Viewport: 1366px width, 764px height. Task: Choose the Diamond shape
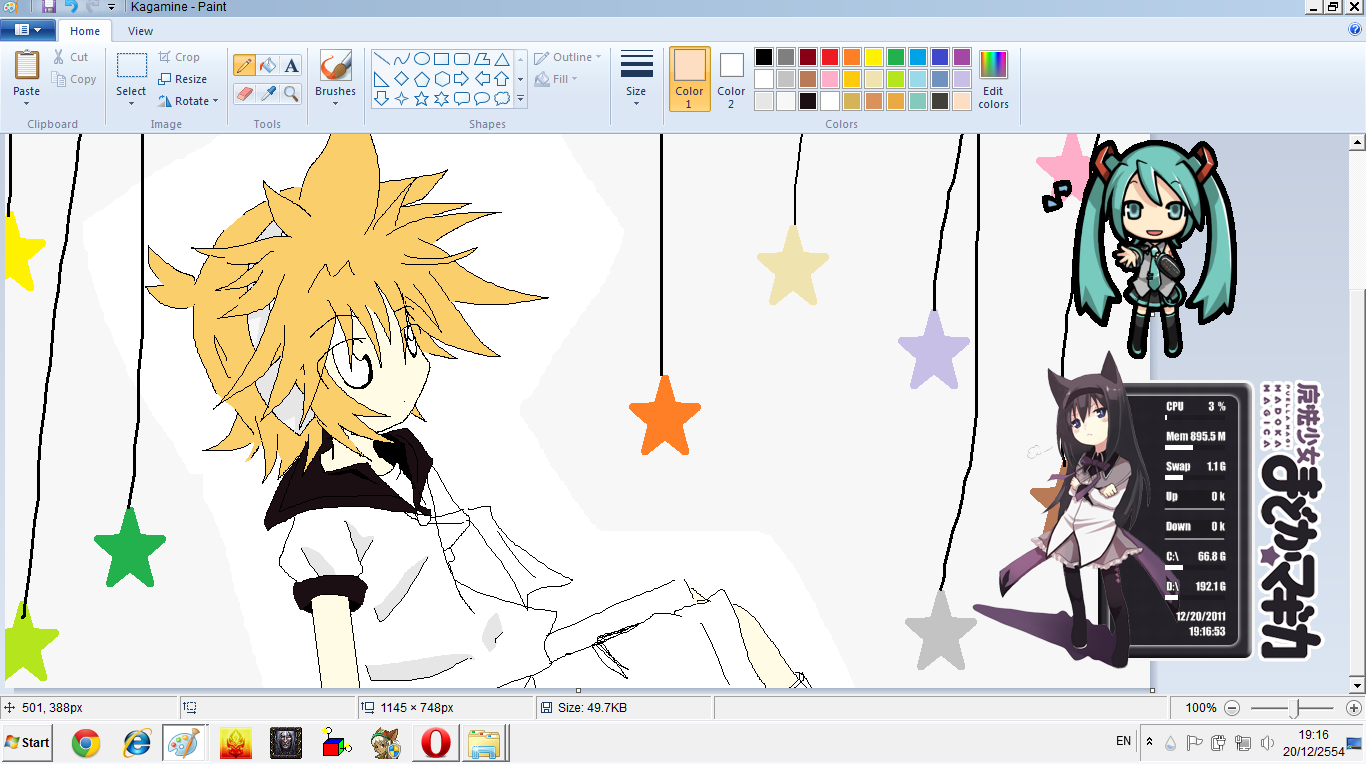402,79
